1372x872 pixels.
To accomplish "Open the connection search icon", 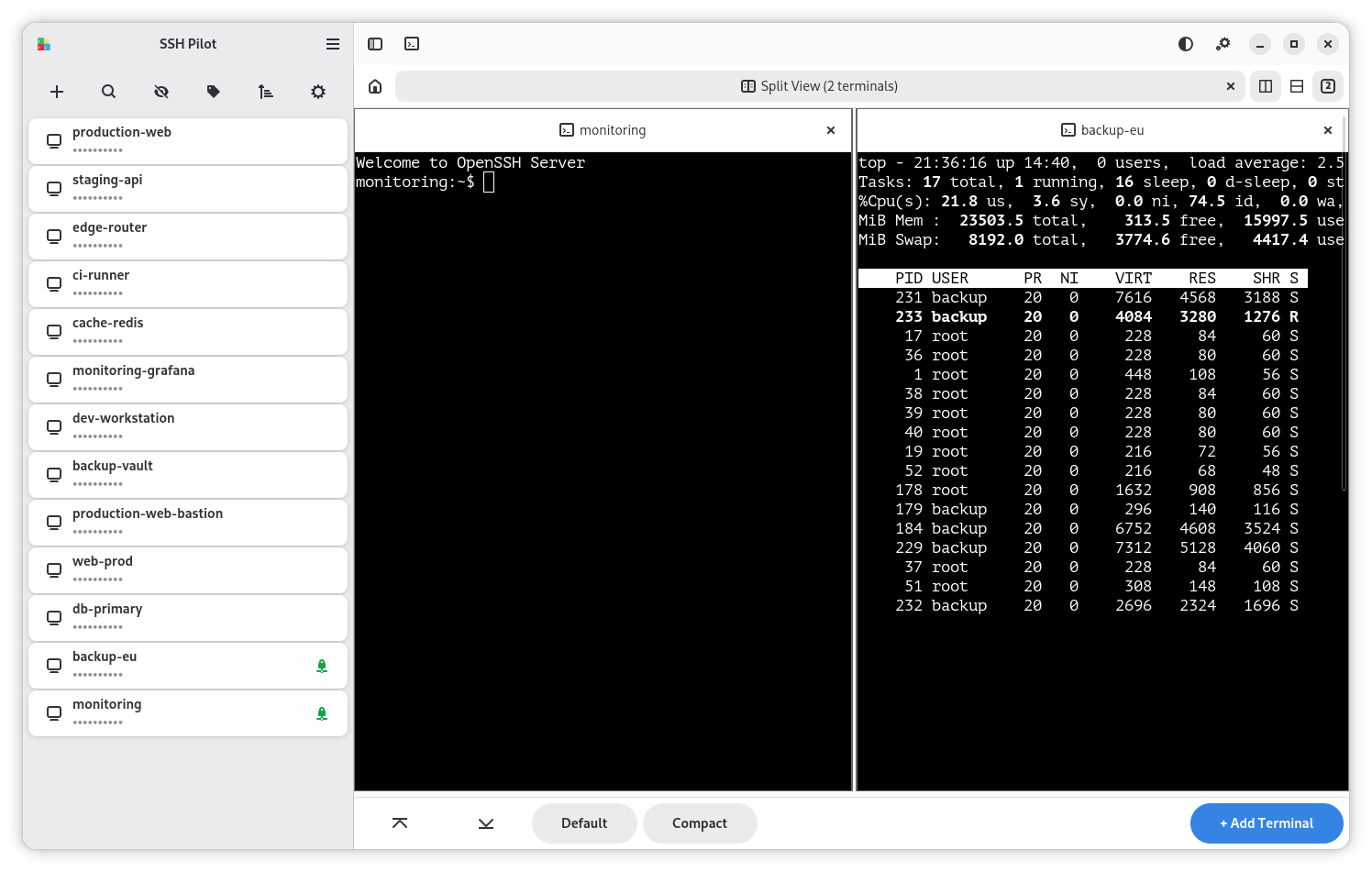I will [108, 92].
